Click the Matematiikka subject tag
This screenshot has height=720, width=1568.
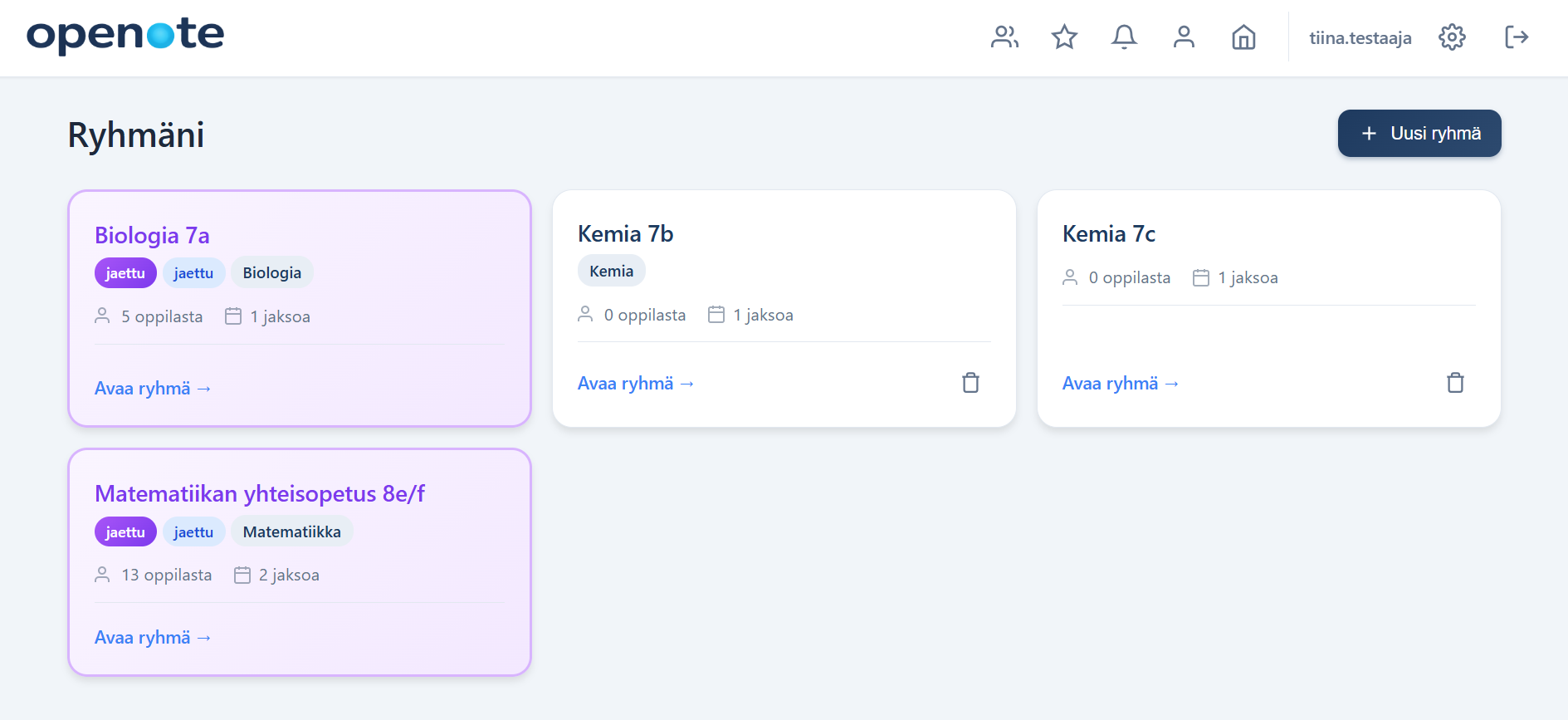tap(291, 532)
